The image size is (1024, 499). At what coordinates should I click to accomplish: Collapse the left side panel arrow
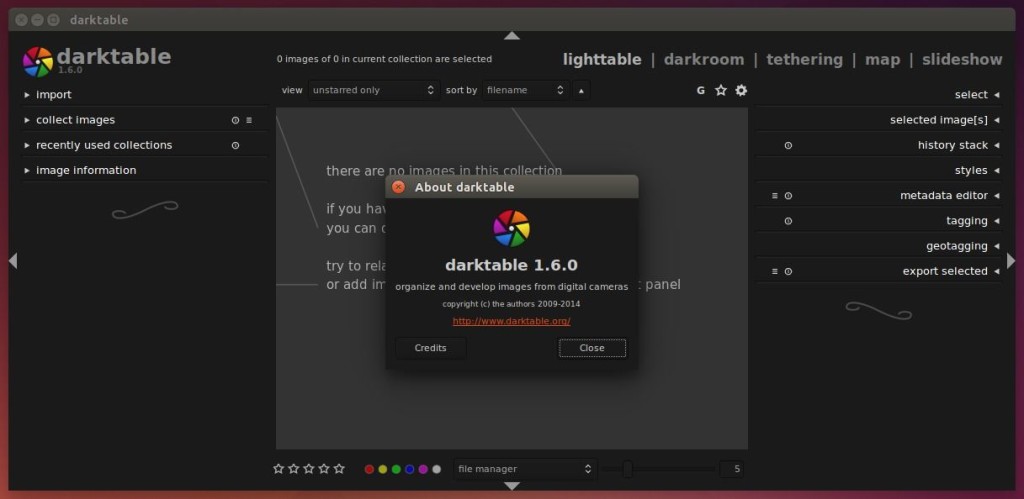pos(12,261)
